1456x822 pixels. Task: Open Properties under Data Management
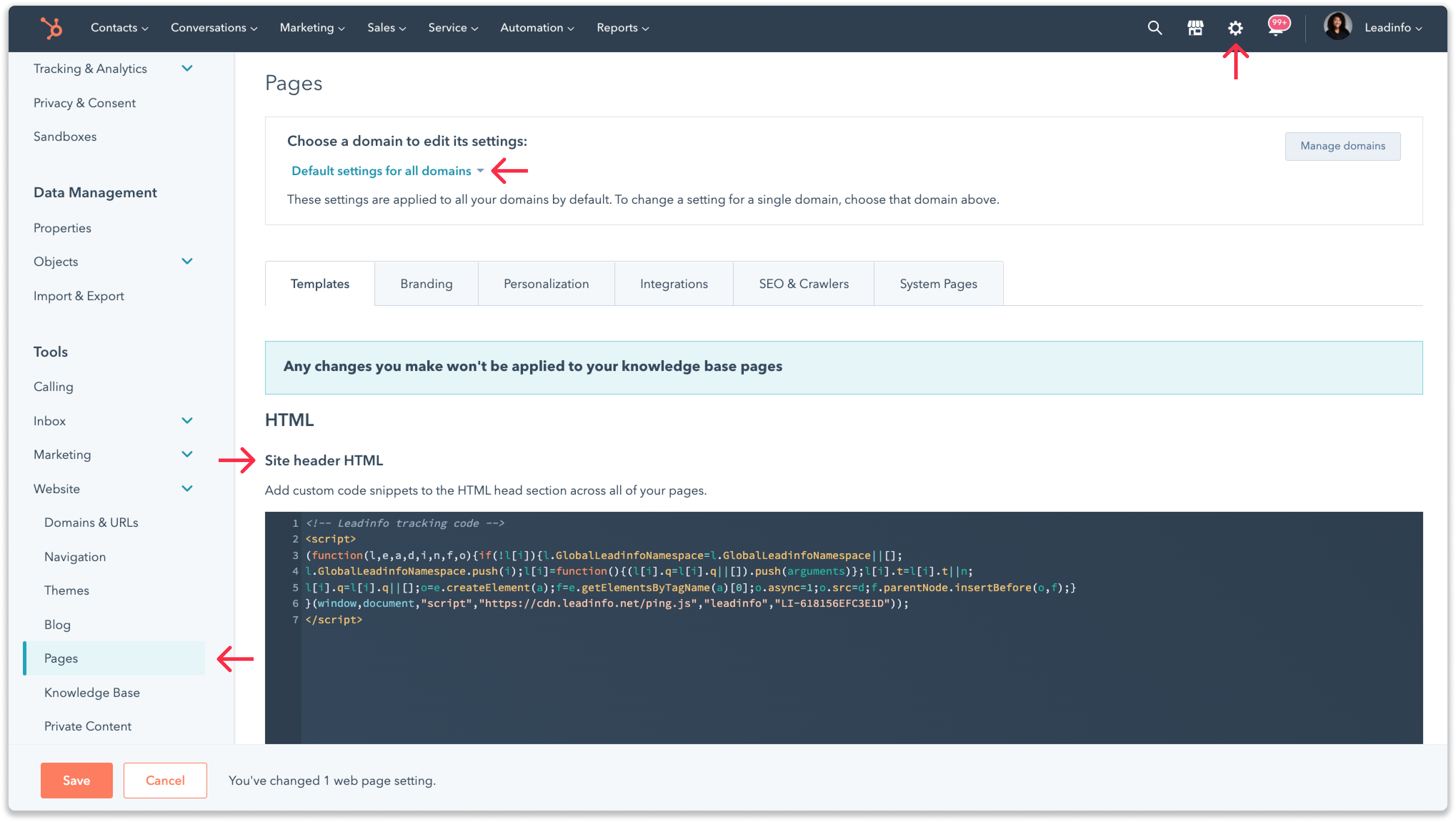coord(62,228)
